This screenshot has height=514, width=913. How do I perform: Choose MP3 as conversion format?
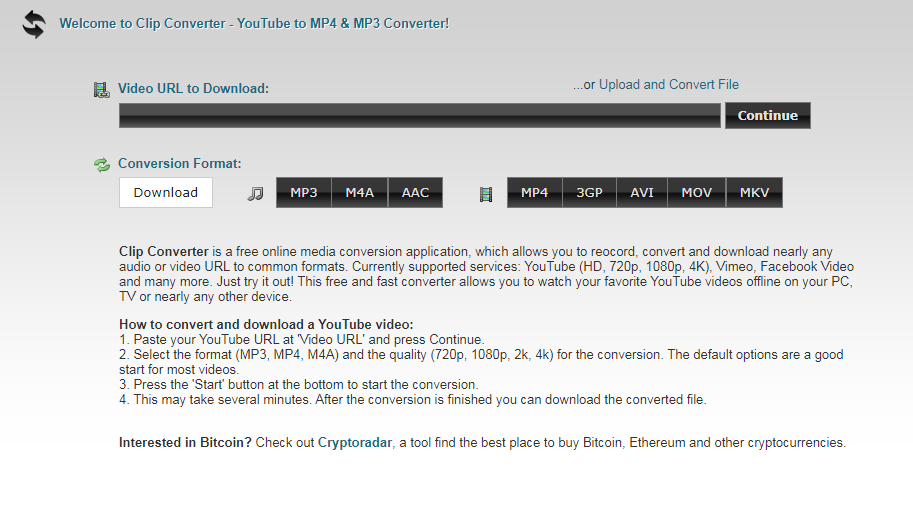click(304, 193)
